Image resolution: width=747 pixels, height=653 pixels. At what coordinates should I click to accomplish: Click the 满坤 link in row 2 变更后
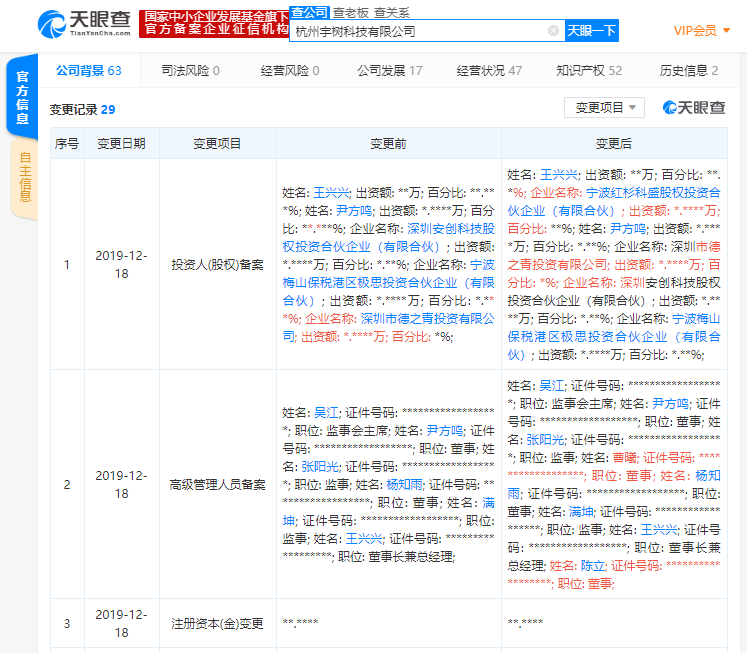tap(581, 512)
